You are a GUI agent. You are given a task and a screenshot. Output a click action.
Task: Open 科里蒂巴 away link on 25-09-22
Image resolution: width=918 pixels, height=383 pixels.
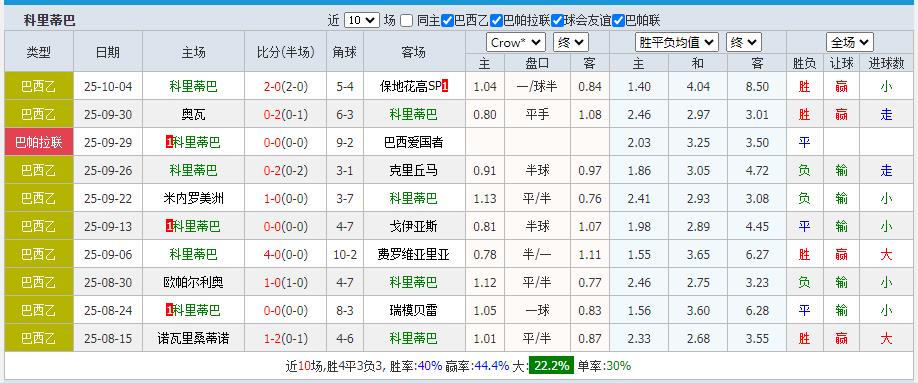(x=414, y=199)
